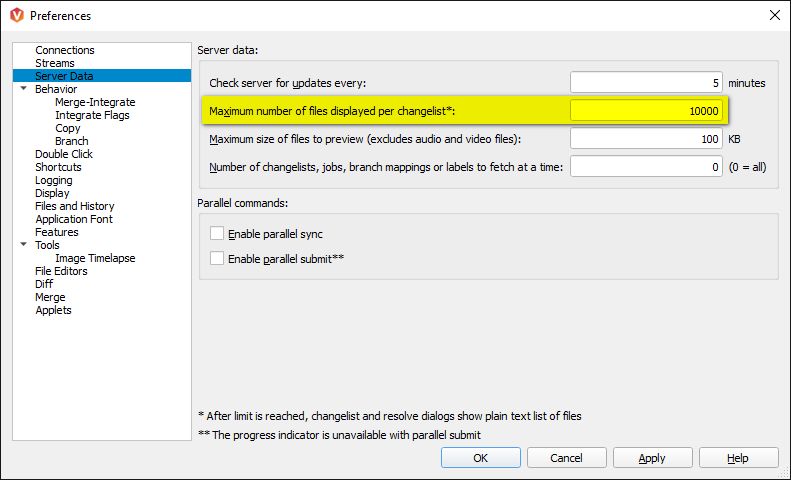The image size is (791, 480).
Task: Apply the preference changes
Action: click(x=652, y=458)
